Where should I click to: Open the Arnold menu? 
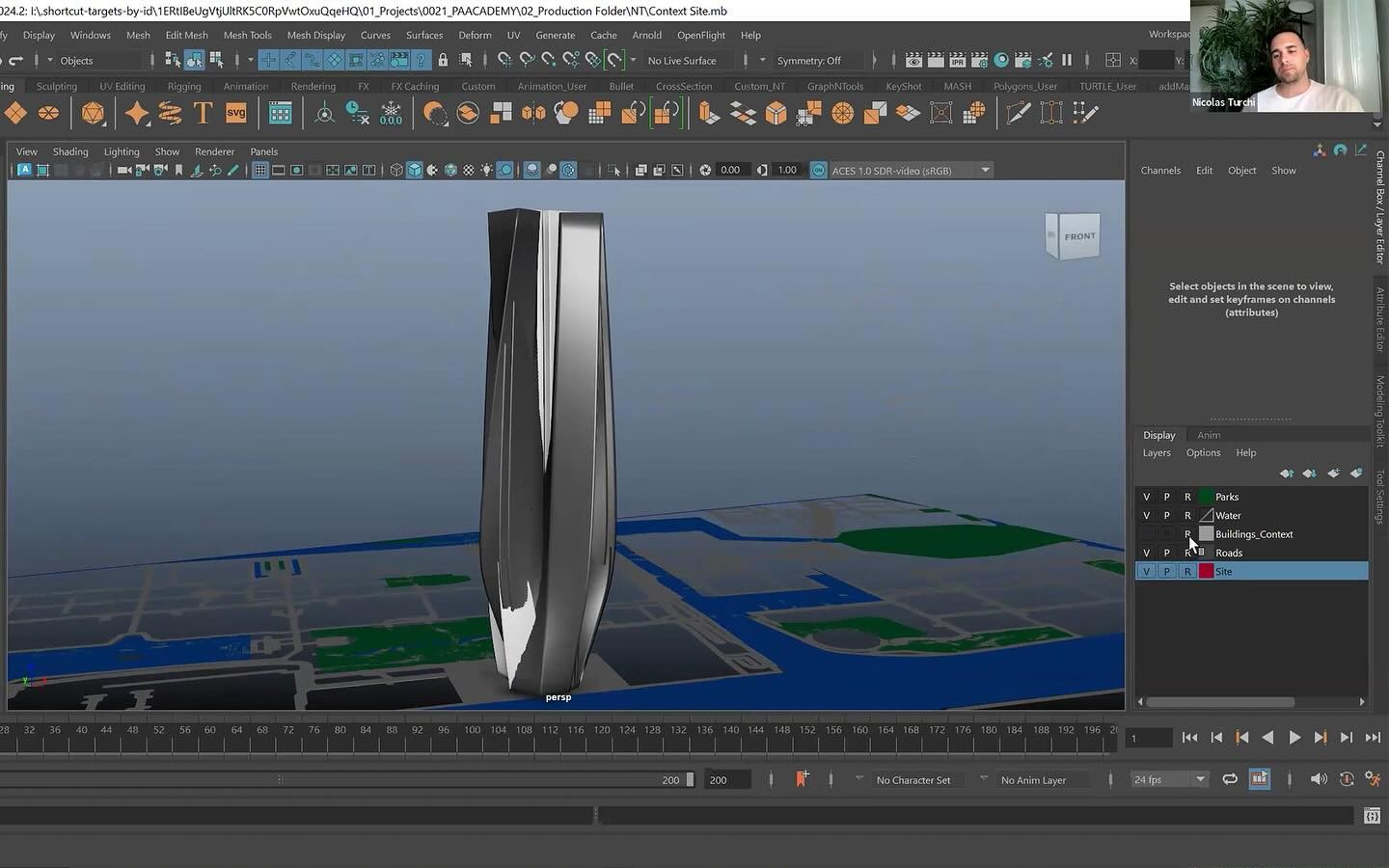[646, 35]
